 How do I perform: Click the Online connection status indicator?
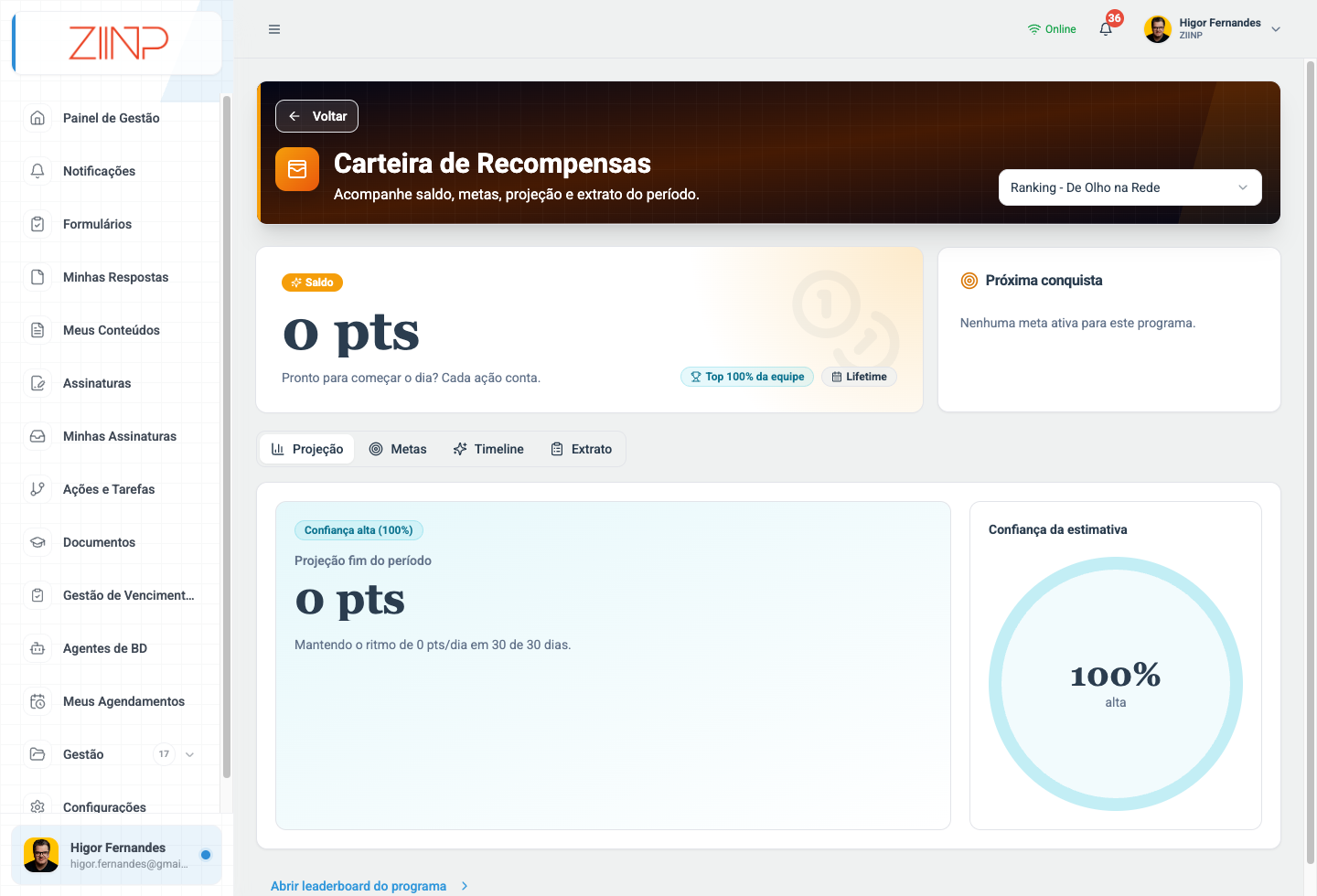point(1052,29)
